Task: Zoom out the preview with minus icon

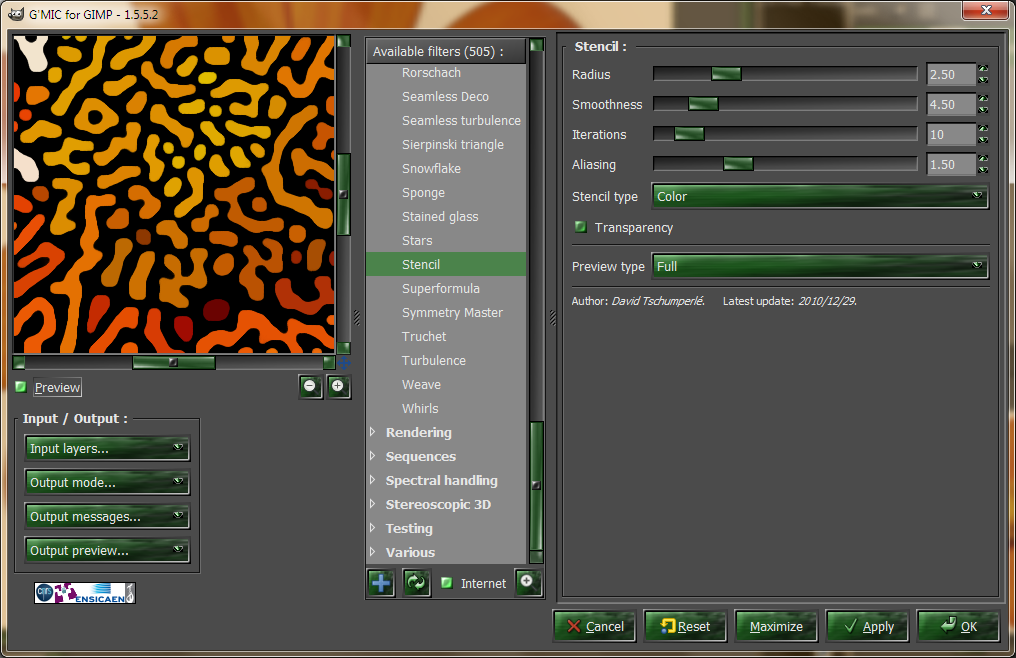Action: [x=310, y=387]
